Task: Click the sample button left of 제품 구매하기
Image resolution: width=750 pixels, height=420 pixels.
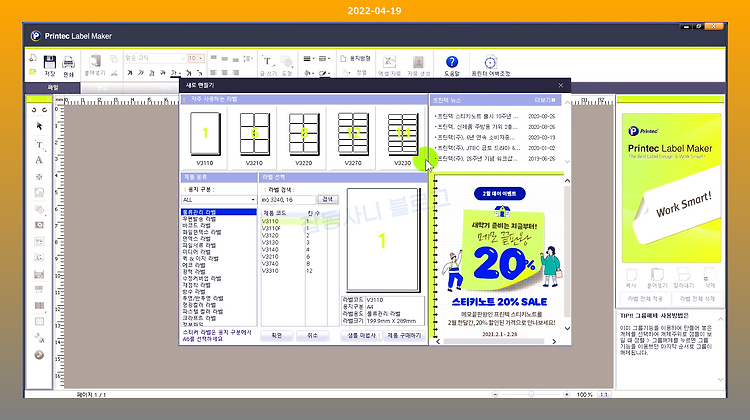Action: pos(362,336)
